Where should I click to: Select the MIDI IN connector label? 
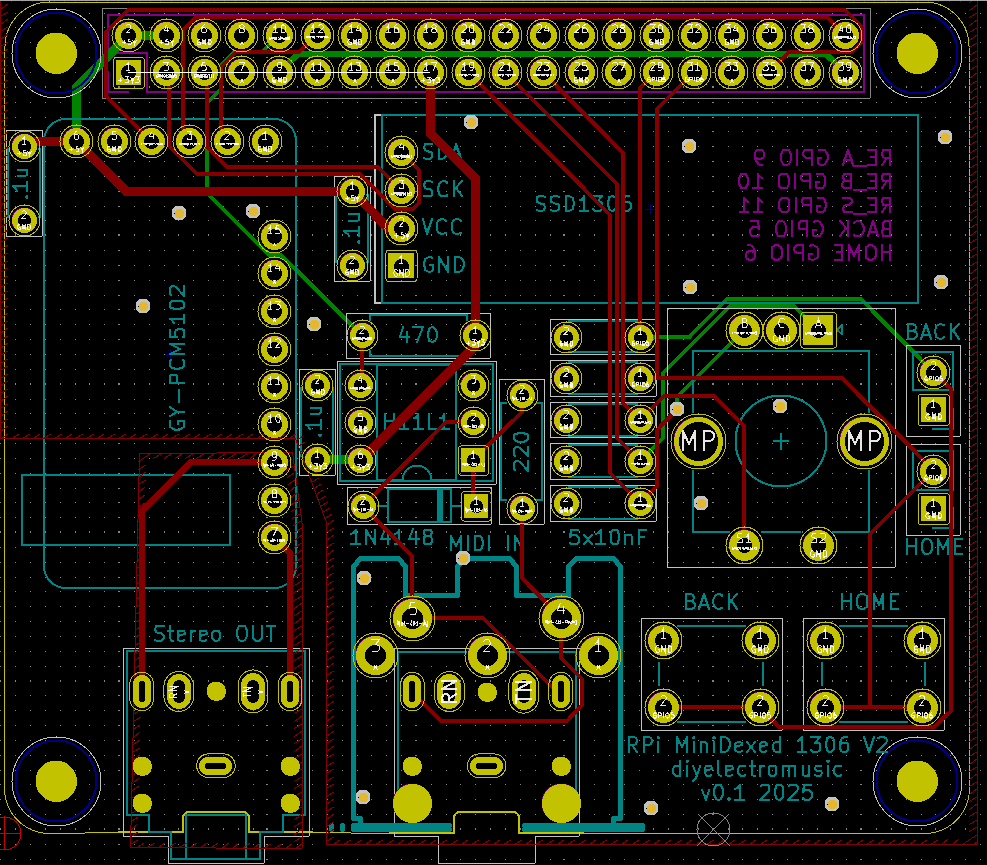coord(486,541)
